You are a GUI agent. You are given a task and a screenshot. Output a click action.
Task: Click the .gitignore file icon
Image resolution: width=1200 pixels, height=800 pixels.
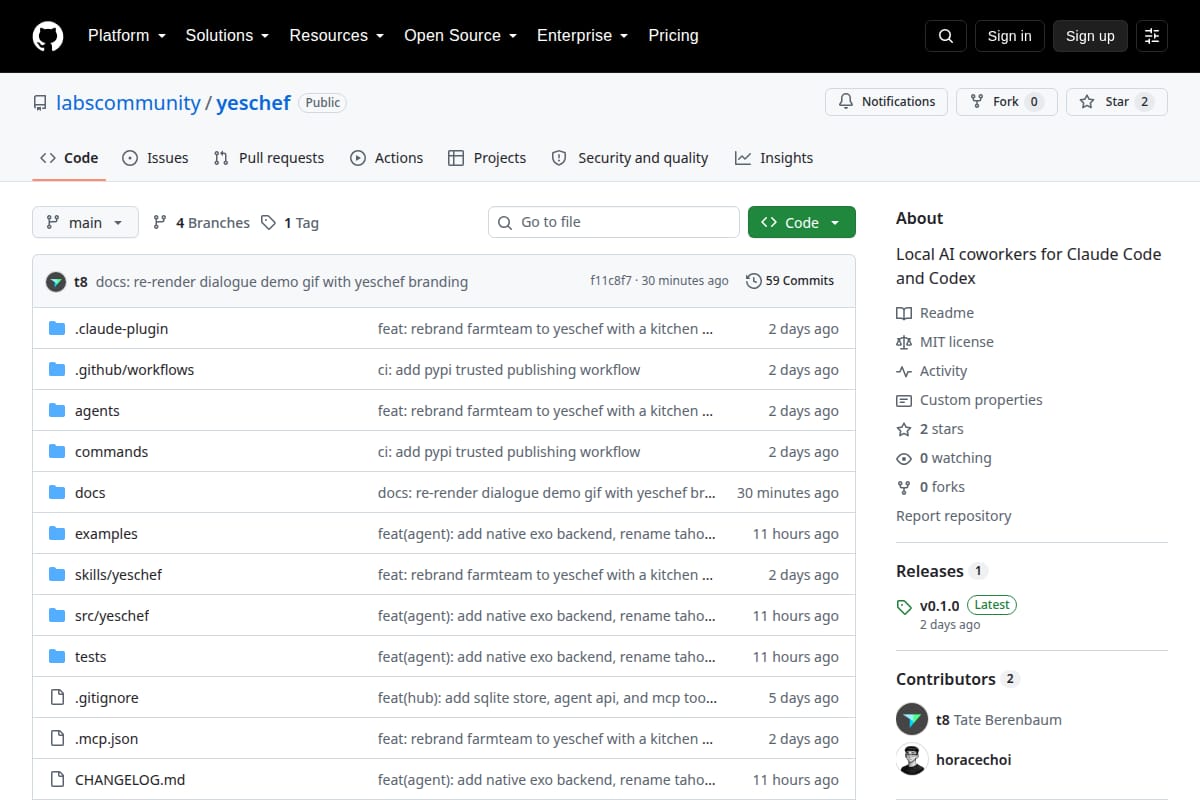click(x=57, y=698)
